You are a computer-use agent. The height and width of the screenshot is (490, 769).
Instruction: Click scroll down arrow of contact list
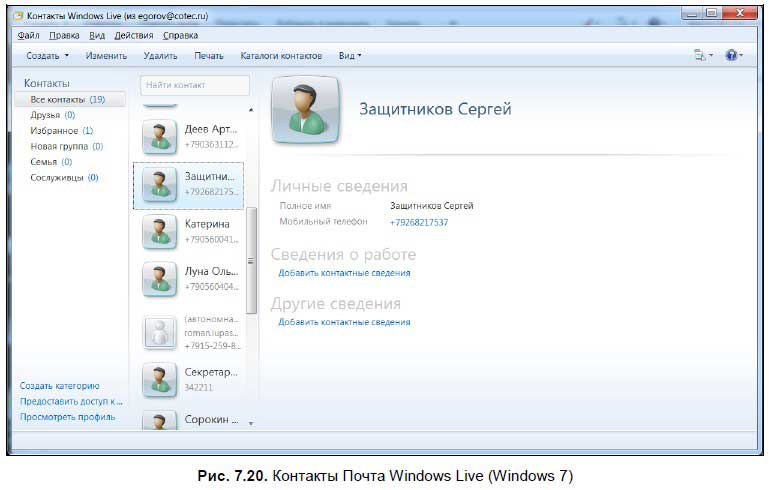pos(251,423)
